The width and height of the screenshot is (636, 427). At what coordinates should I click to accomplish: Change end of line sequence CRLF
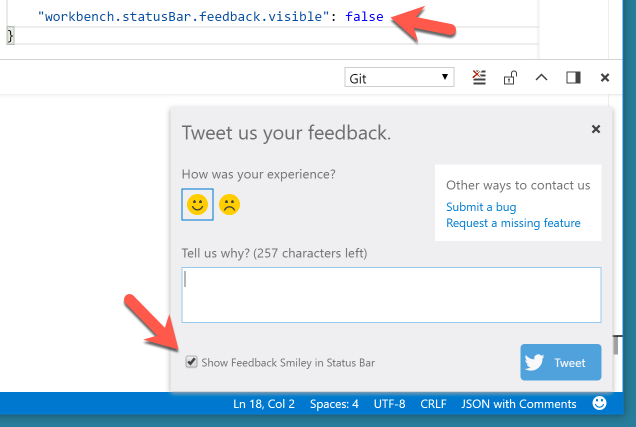[433, 404]
